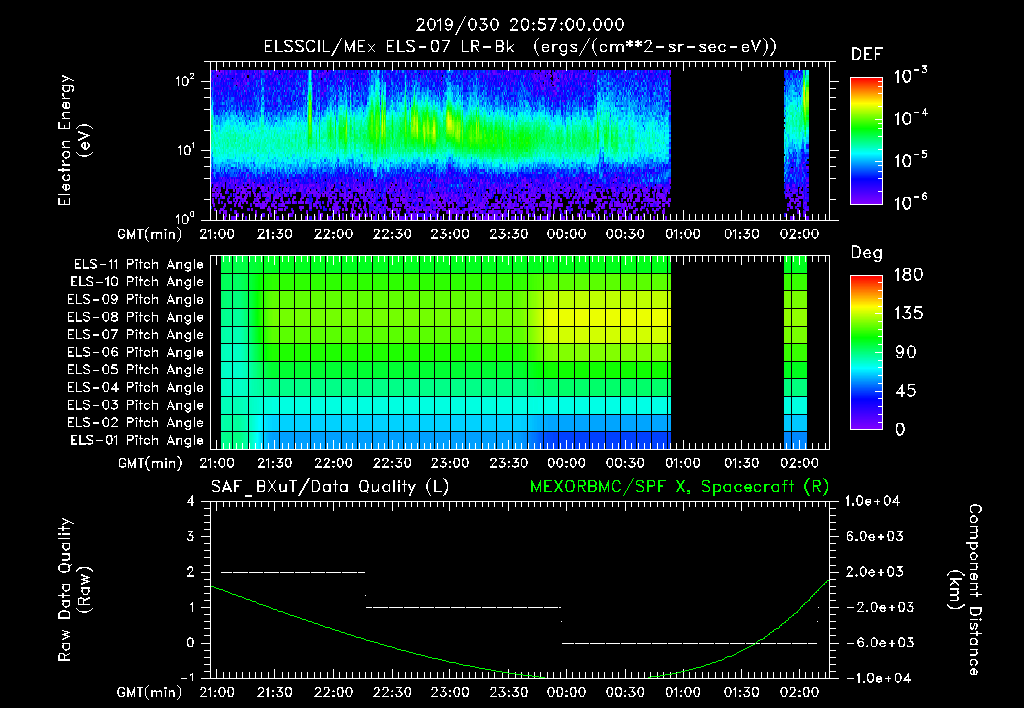Click the '1.0e+04' right axis value
Image resolution: width=1024 pixels, height=708 pixels.
(x=872, y=501)
